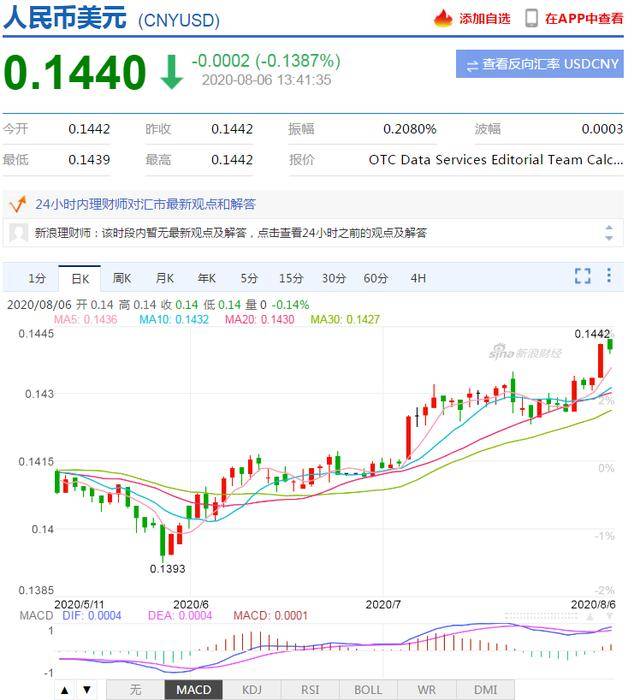
Task: Click the 振幅 value 0.2080%
Action: tap(409, 129)
